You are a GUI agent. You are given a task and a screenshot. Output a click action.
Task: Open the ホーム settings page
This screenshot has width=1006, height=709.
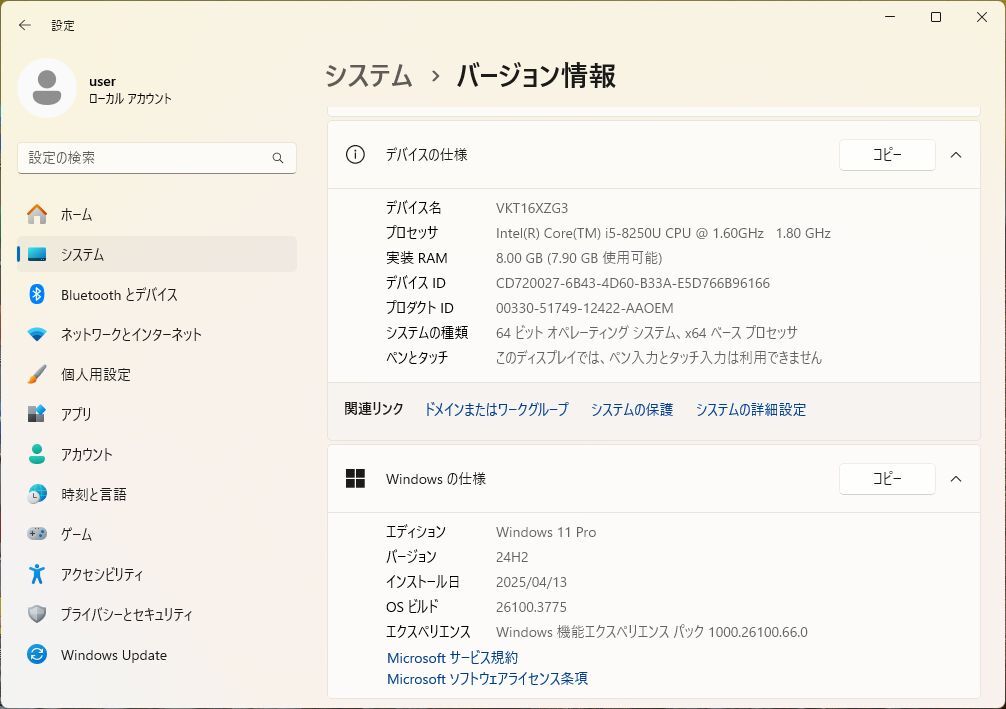point(157,214)
